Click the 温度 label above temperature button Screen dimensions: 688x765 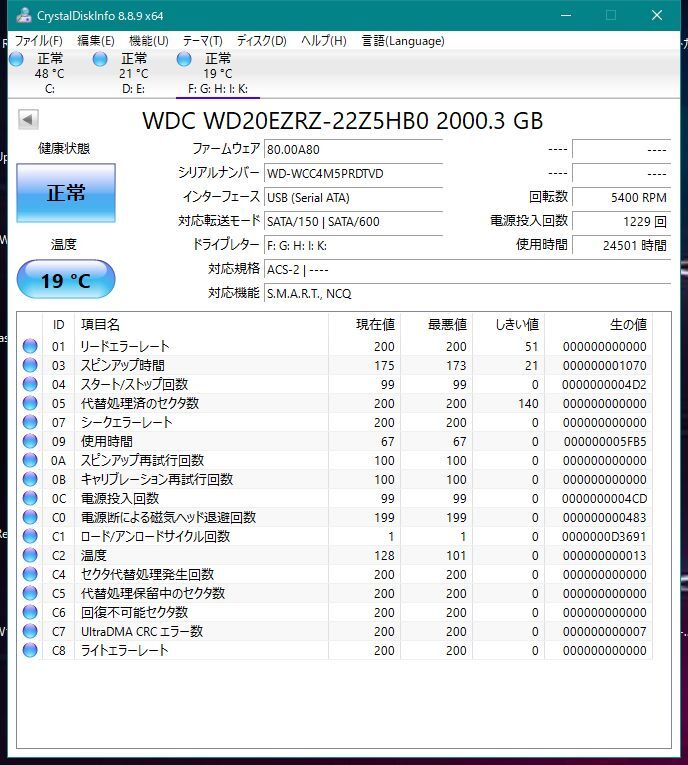64,244
